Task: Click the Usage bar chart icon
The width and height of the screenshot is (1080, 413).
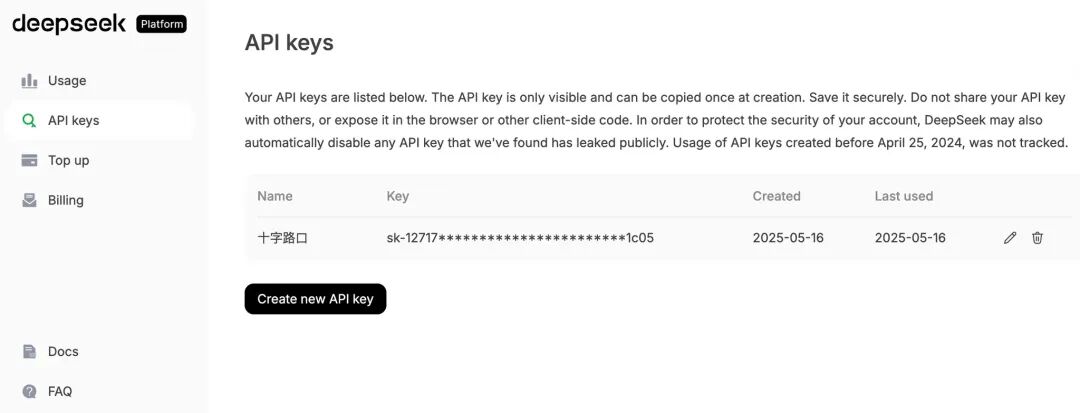Action: pyautogui.click(x=29, y=81)
